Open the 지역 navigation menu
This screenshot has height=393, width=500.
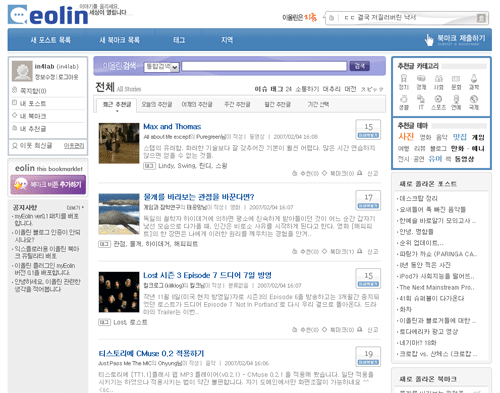click(227, 40)
